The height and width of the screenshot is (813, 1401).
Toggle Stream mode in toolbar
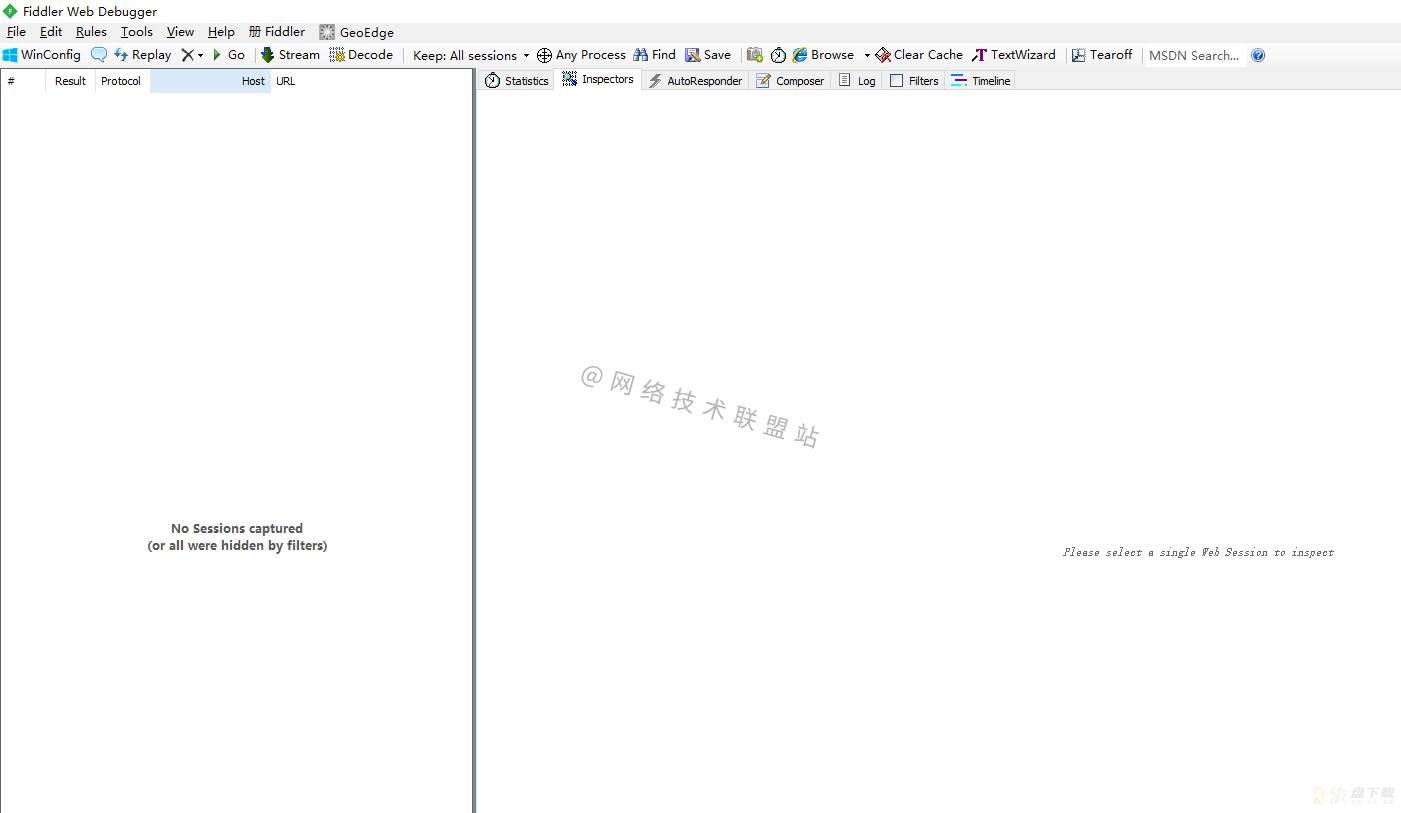(290, 55)
